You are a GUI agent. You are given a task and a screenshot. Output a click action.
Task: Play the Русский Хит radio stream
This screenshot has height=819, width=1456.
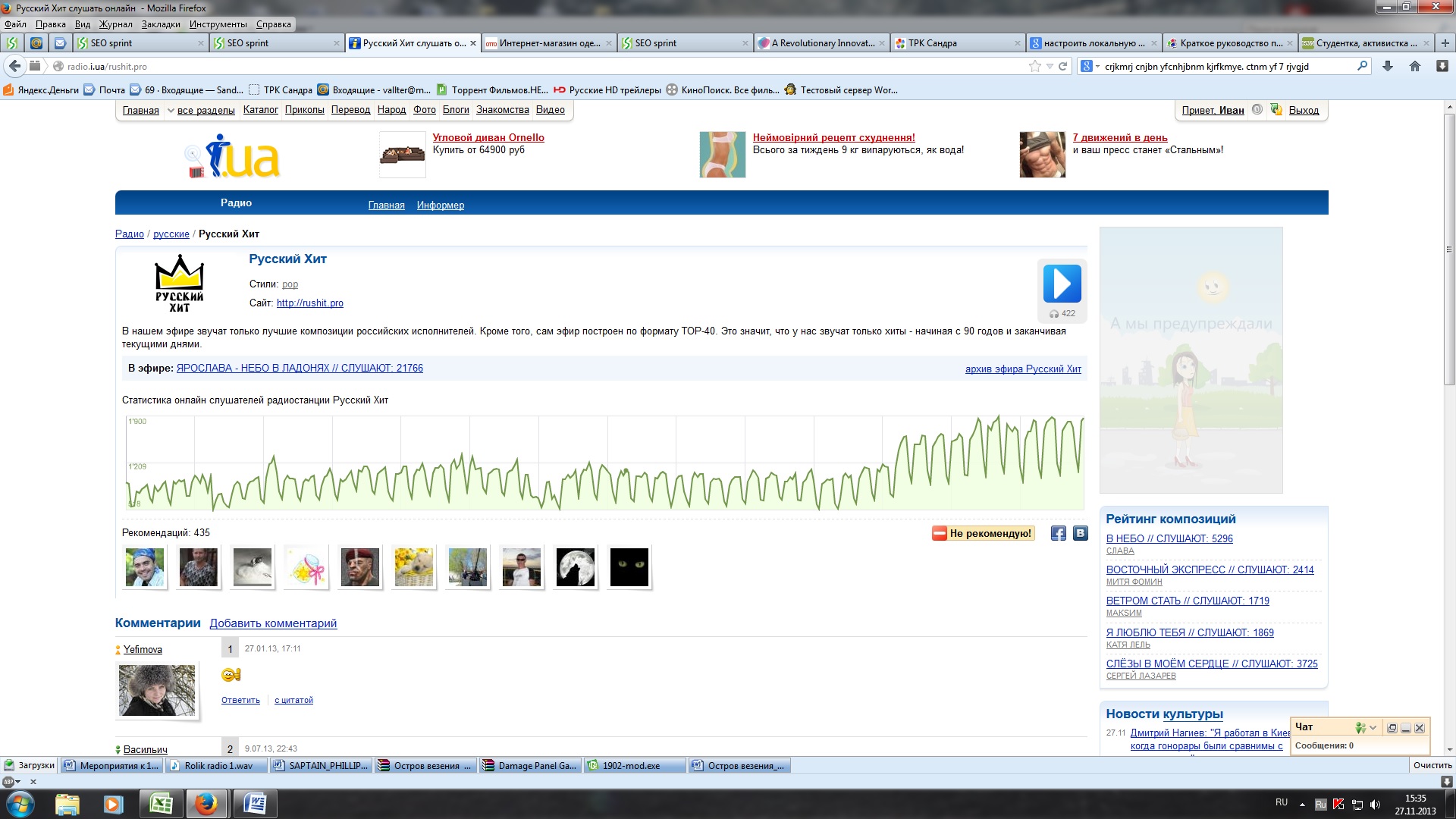point(1062,284)
